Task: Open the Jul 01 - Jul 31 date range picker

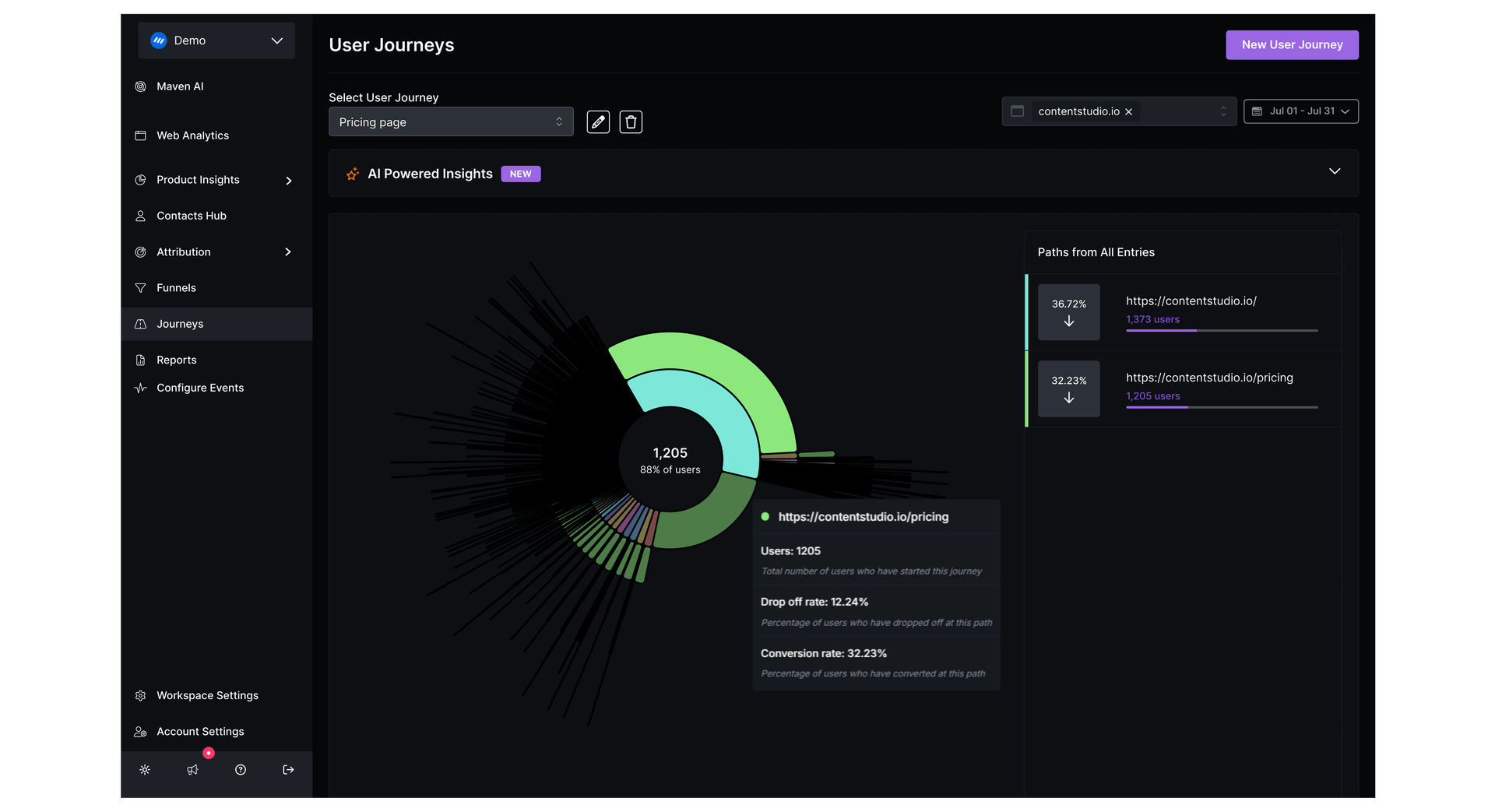Action: pyautogui.click(x=1300, y=111)
